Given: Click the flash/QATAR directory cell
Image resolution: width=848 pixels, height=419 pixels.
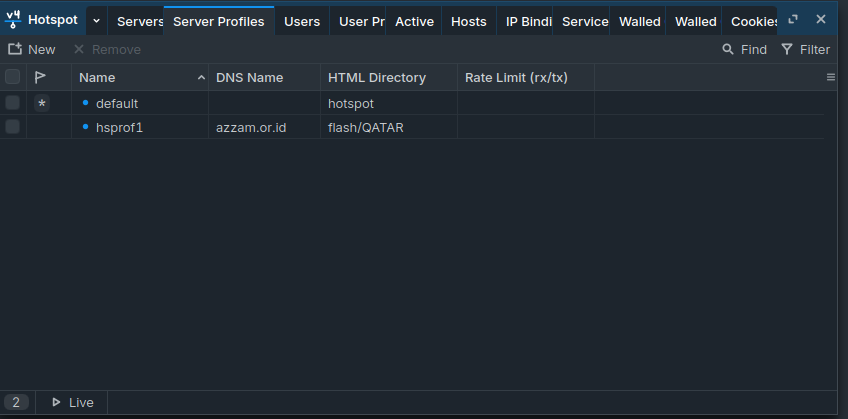Looking at the screenshot, I should coord(389,128).
